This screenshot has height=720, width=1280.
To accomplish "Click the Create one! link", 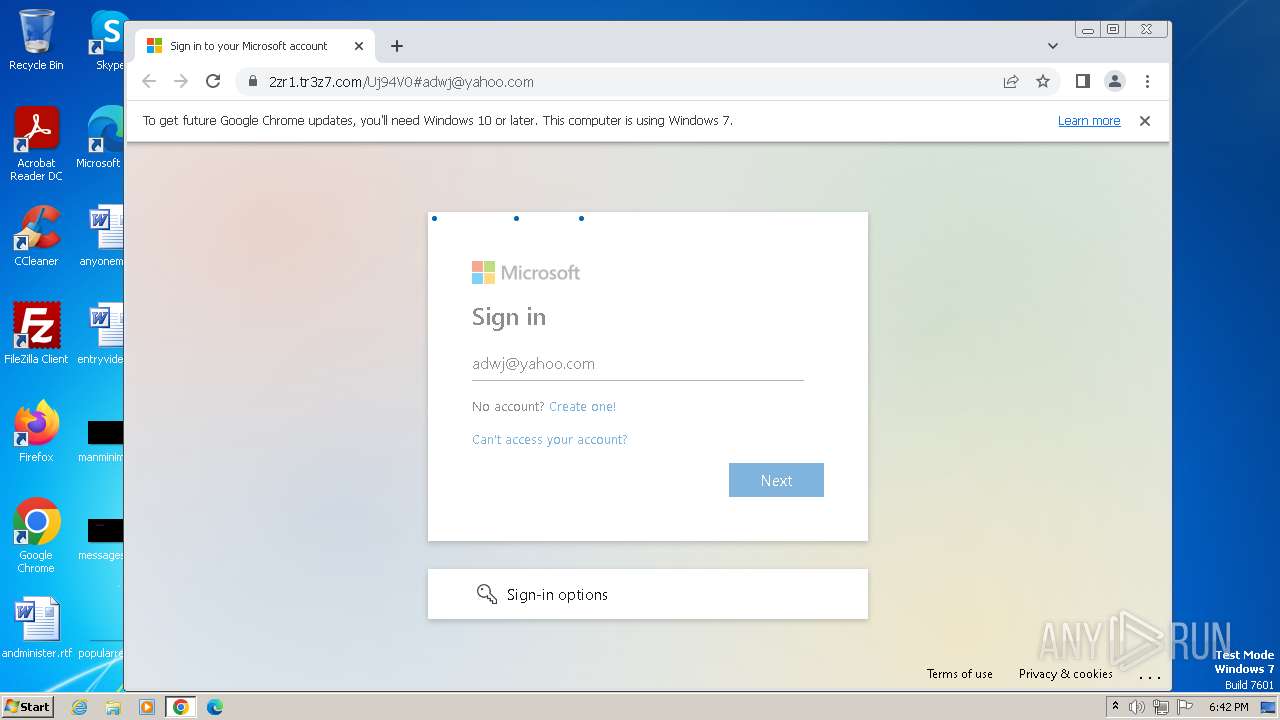I will [x=582, y=407].
